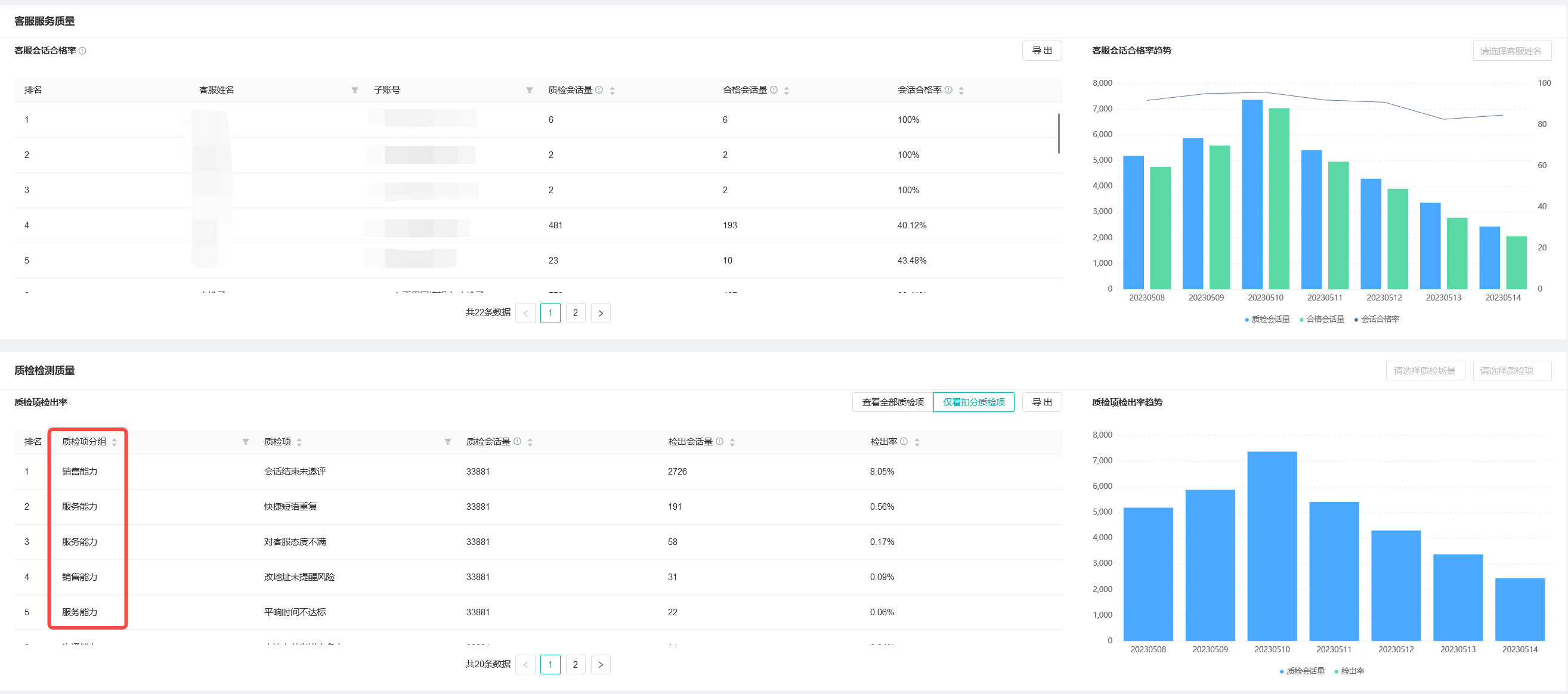Toggle 合格会话量 legend in upper chart
Screen dimensions: 1568x694
point(1322,320)
